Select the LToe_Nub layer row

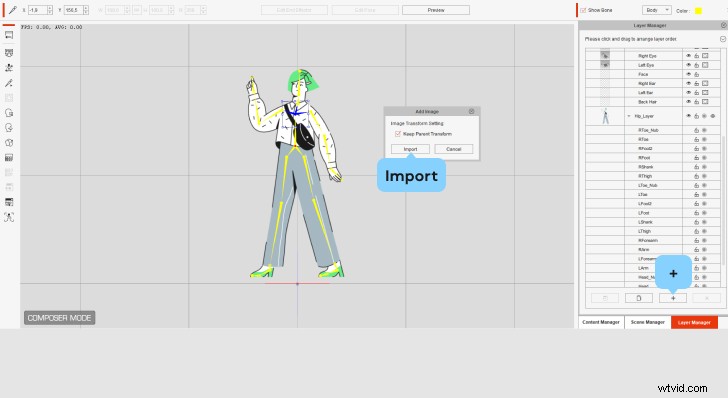tap(652, 185)
